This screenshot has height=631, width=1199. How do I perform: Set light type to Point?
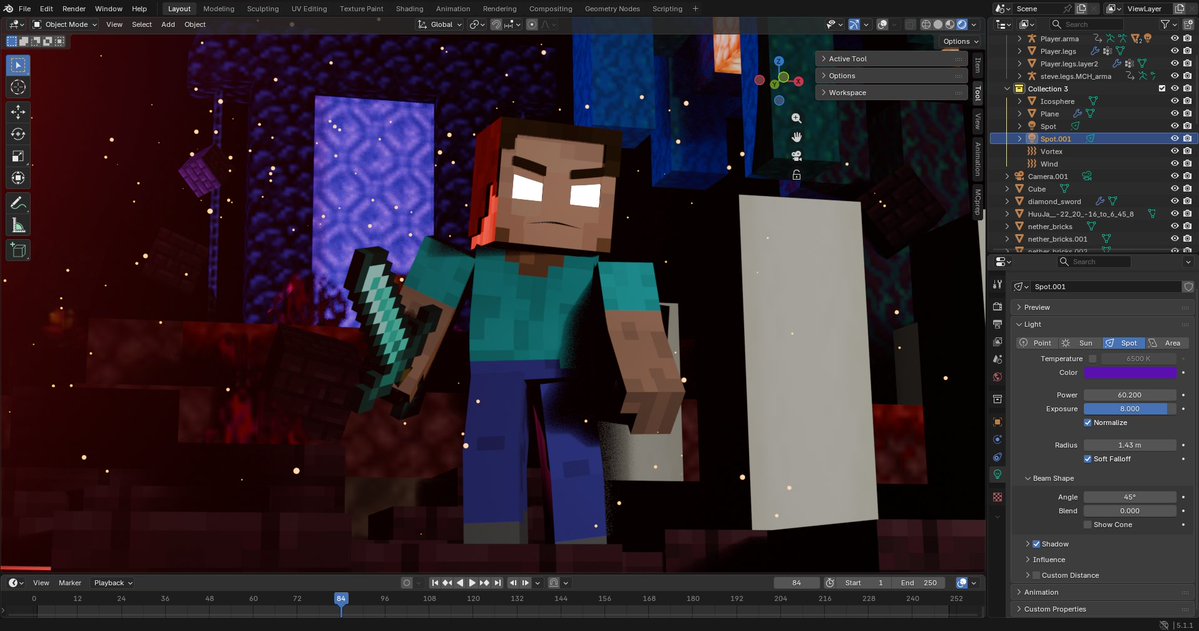pos(1036,343)
